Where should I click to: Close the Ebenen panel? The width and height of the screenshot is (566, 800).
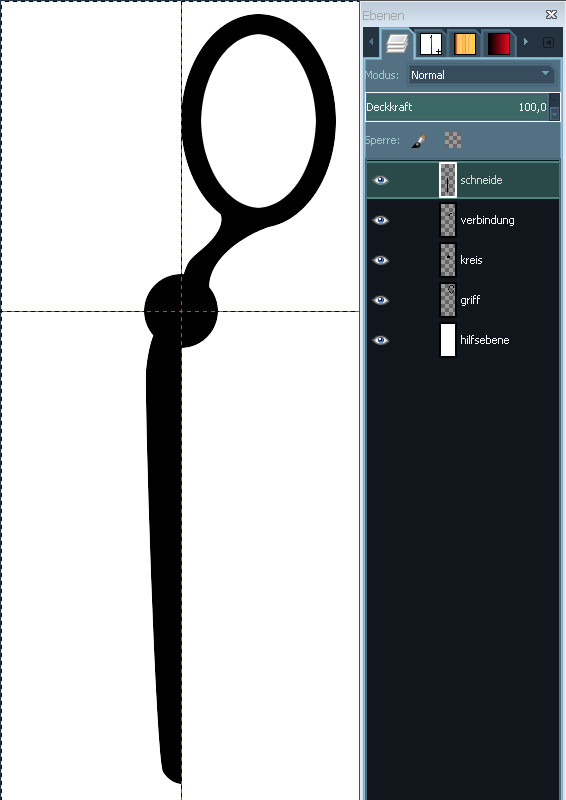(551, 14)
